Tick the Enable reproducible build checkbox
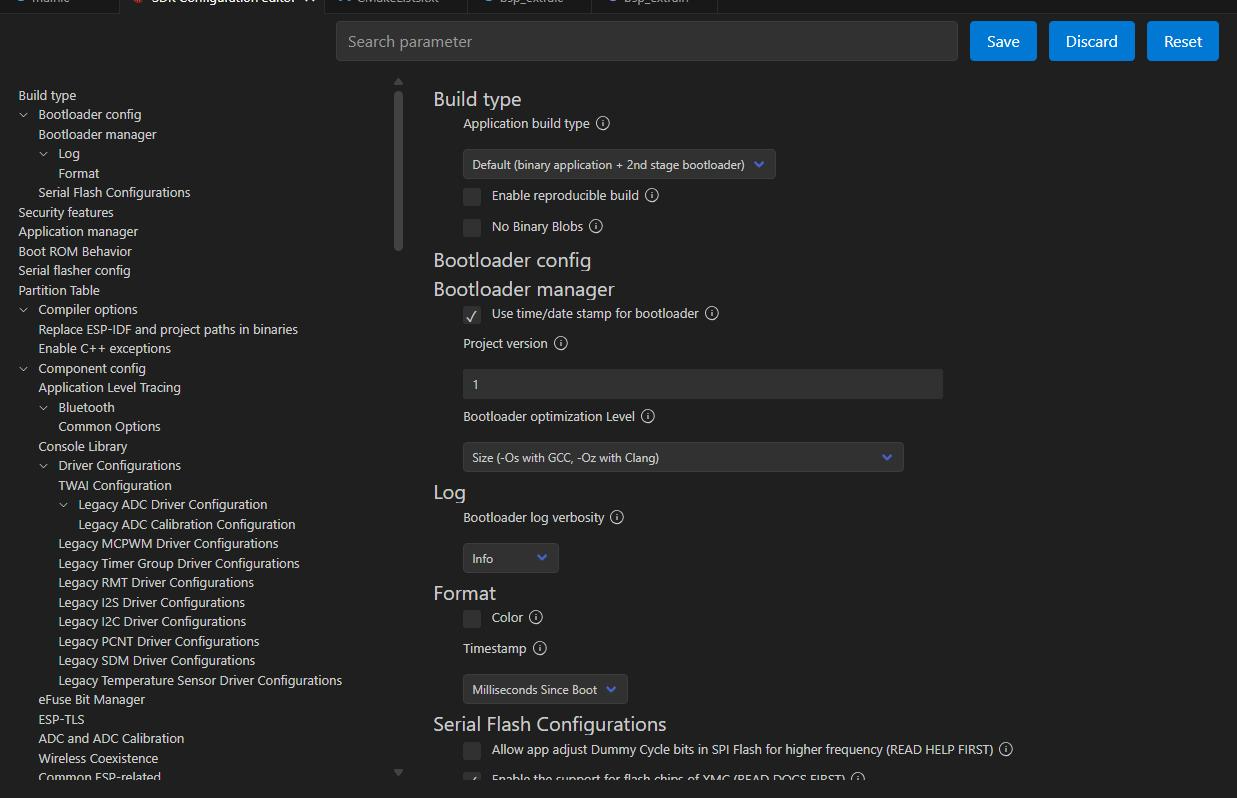Image resolution: width=1237 pixels, height=798 pixels. click(472, 196)
